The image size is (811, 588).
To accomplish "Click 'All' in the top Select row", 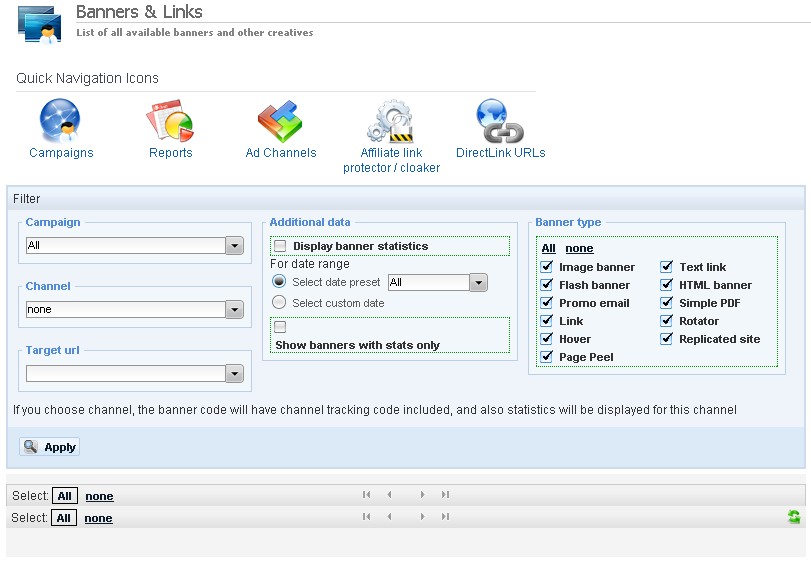I will coord(64,496).
